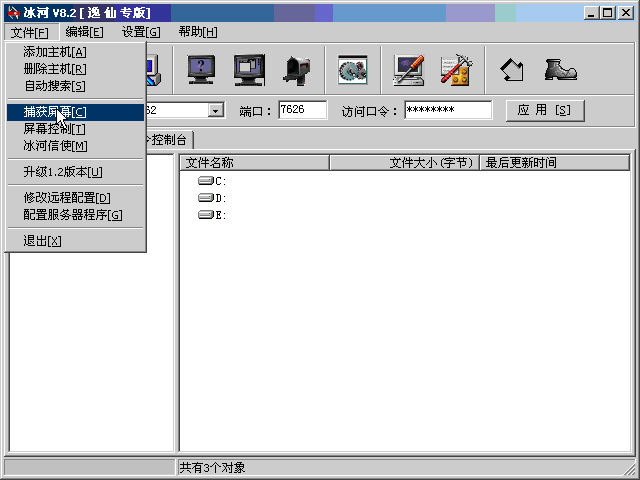Expand the host address dropdown arrow
This screenshot has height=480, width=640.
[216, 110]
